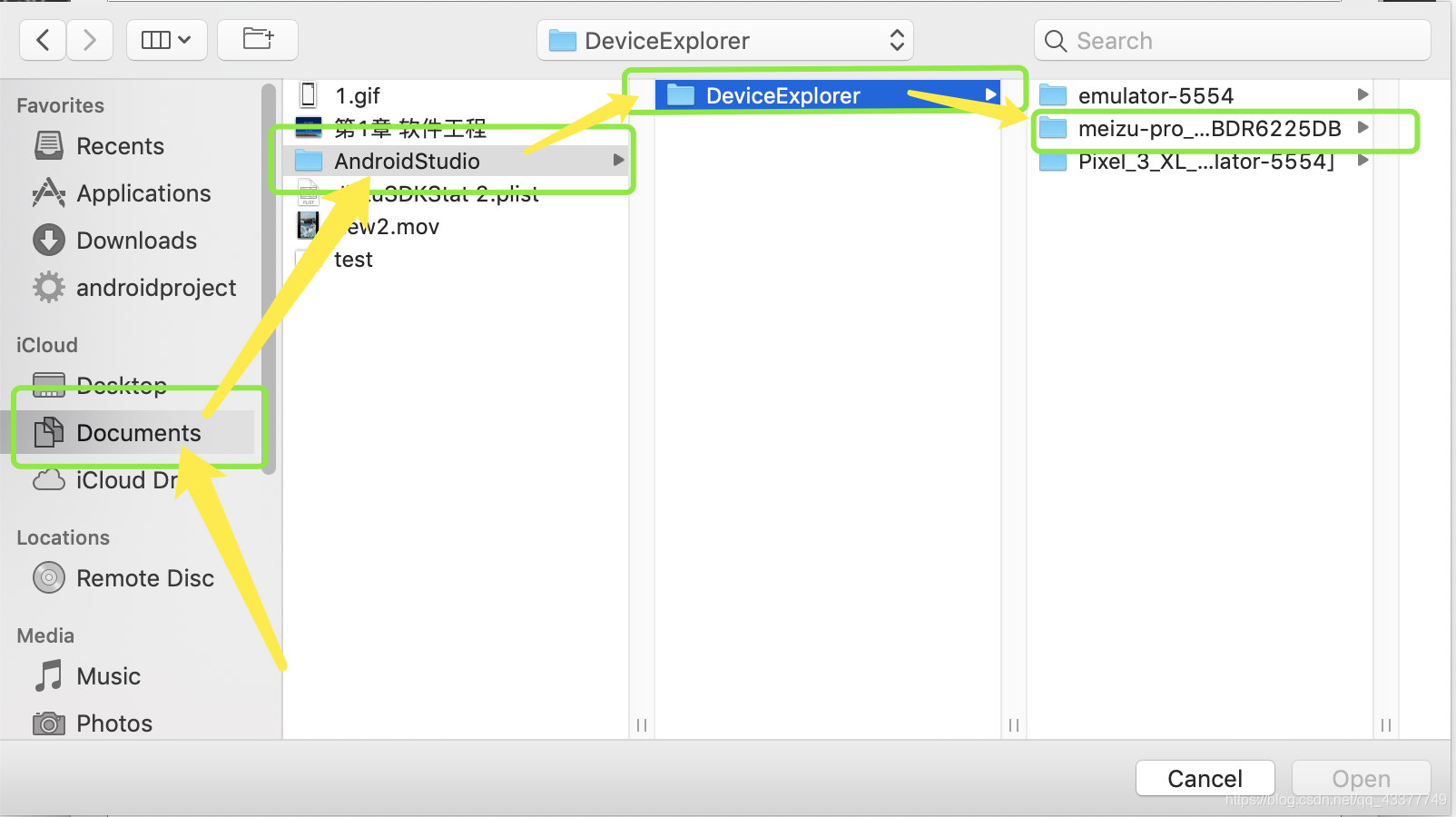1456x817 pixels.
Task: Click the Photos camera icon
Action: 49,723
